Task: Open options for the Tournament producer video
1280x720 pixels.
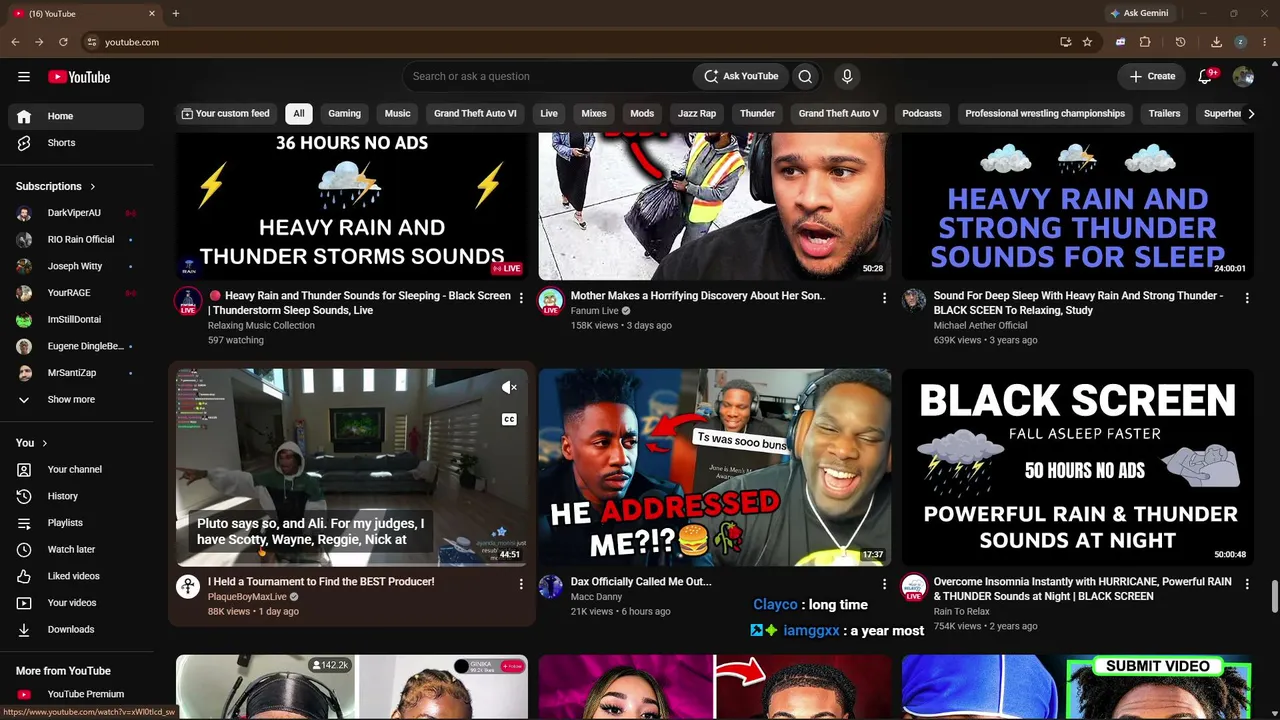Action: tap(521, 584)
